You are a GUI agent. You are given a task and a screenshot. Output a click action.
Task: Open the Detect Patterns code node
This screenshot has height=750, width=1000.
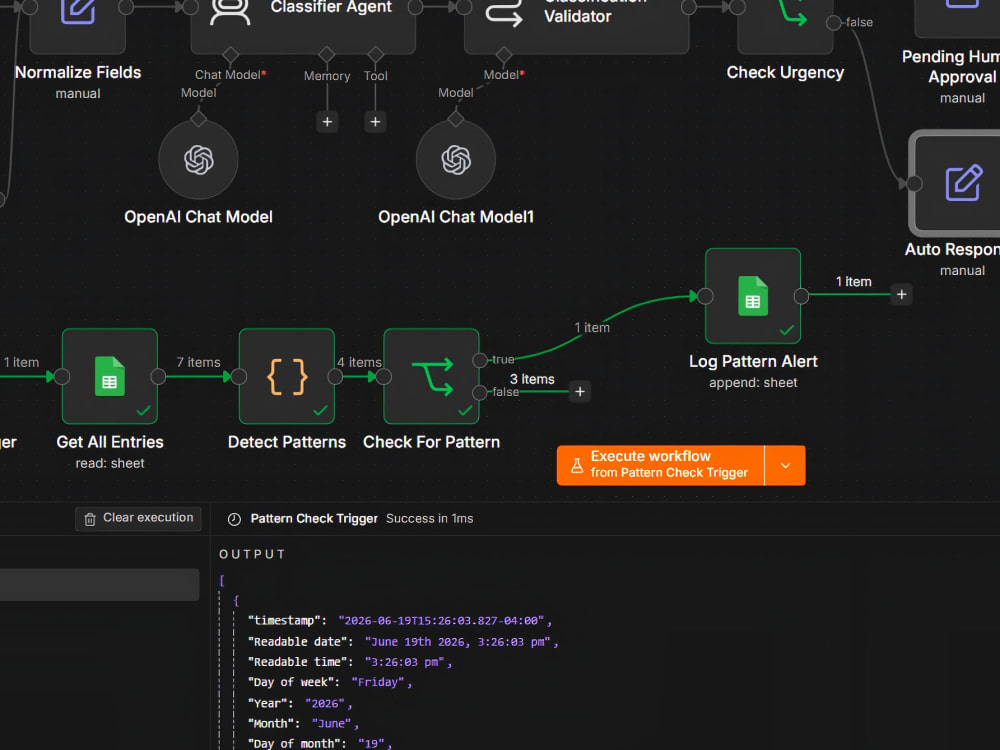pyautogui.click(x=287, y=376)
